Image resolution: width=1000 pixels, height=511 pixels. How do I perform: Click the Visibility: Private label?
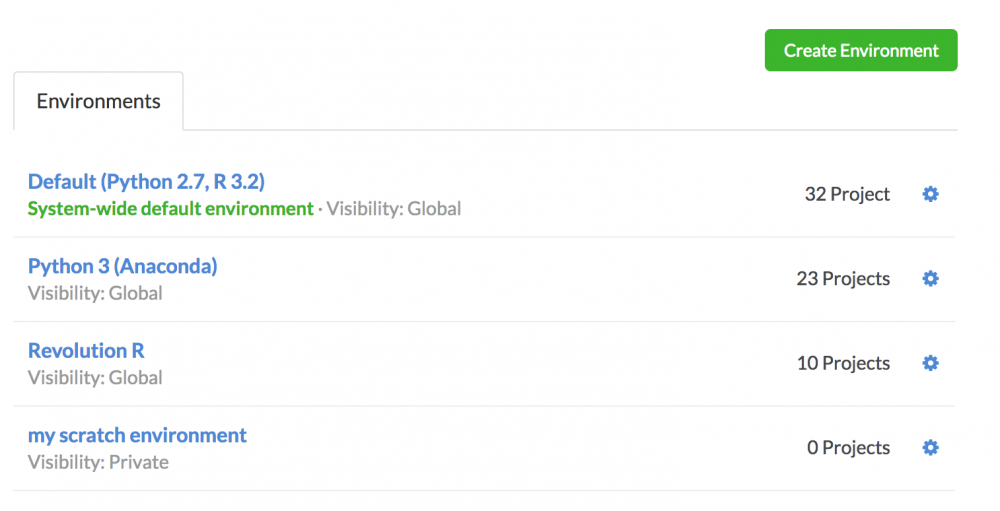pos(98,462)
